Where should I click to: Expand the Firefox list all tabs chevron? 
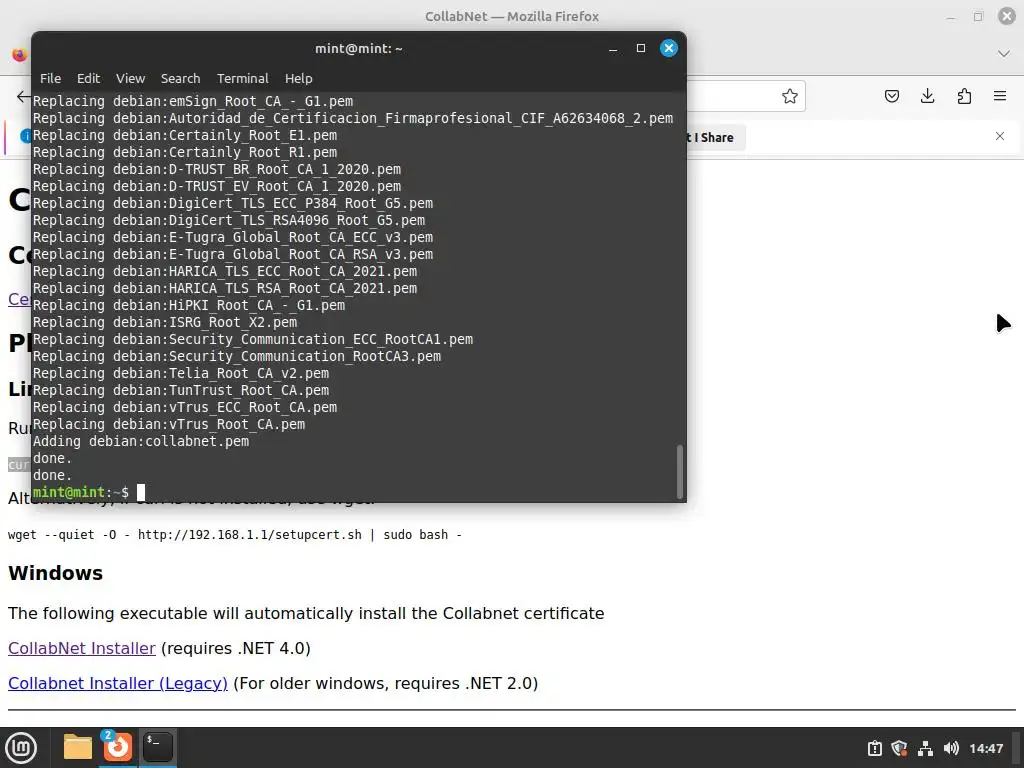[x=1004, y=54]
